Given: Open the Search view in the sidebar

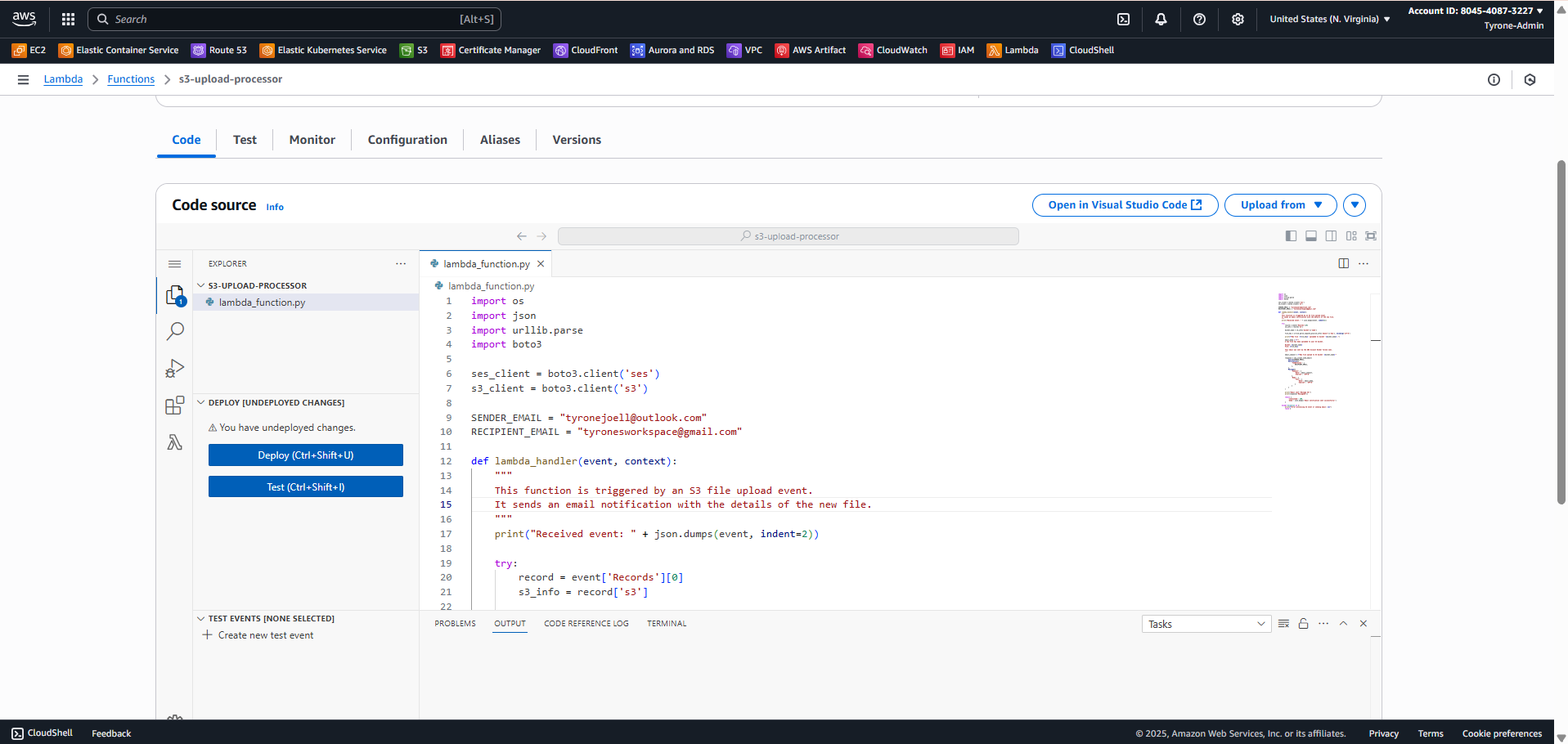Looking at the screenshot, I should point(175,331).
